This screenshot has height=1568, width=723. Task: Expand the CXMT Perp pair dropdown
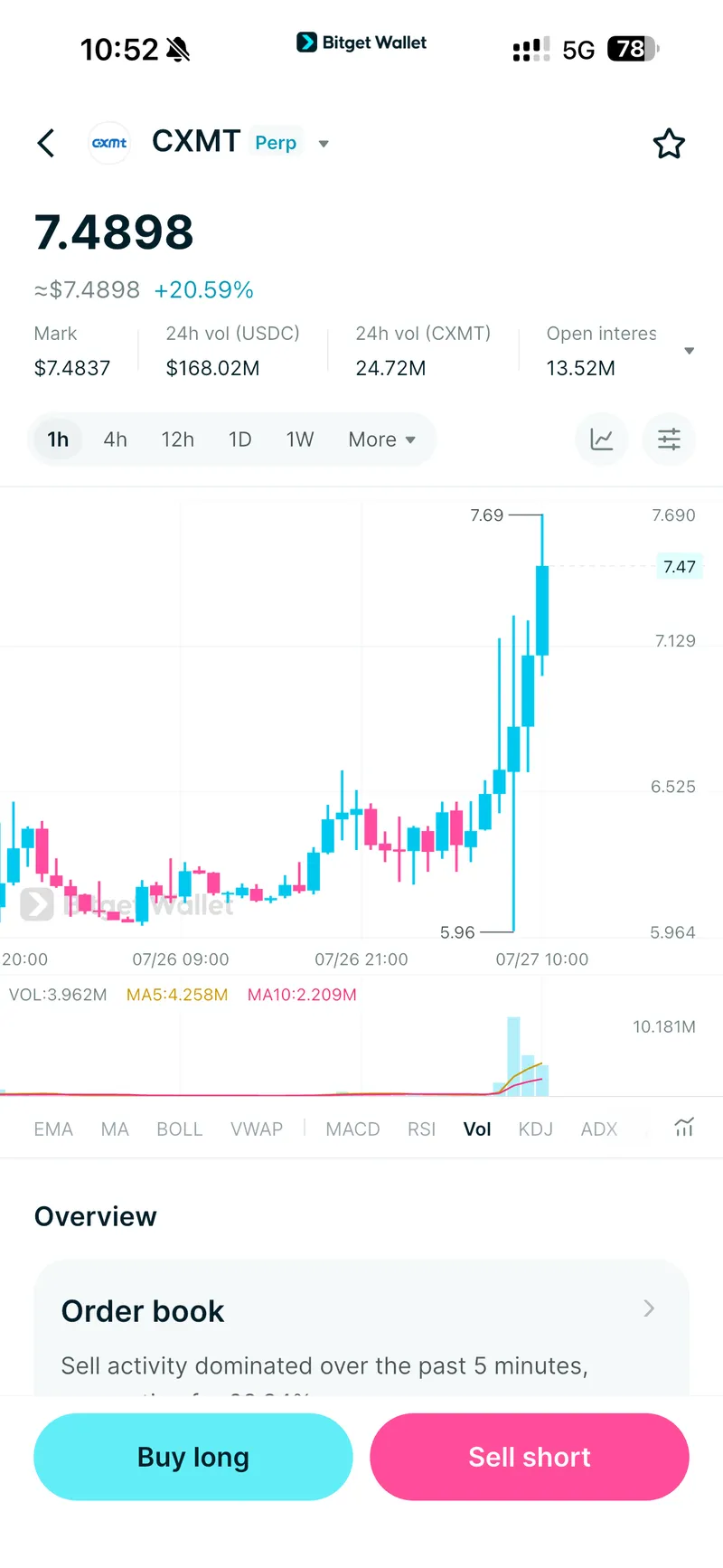324,144
